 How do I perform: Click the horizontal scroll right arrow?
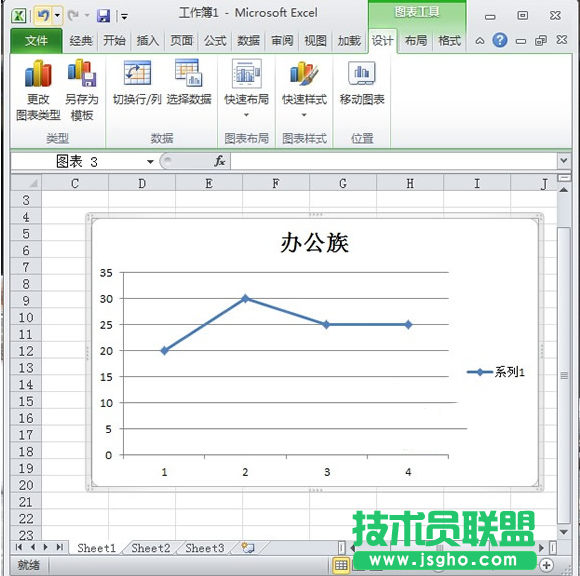pos(541,548)
